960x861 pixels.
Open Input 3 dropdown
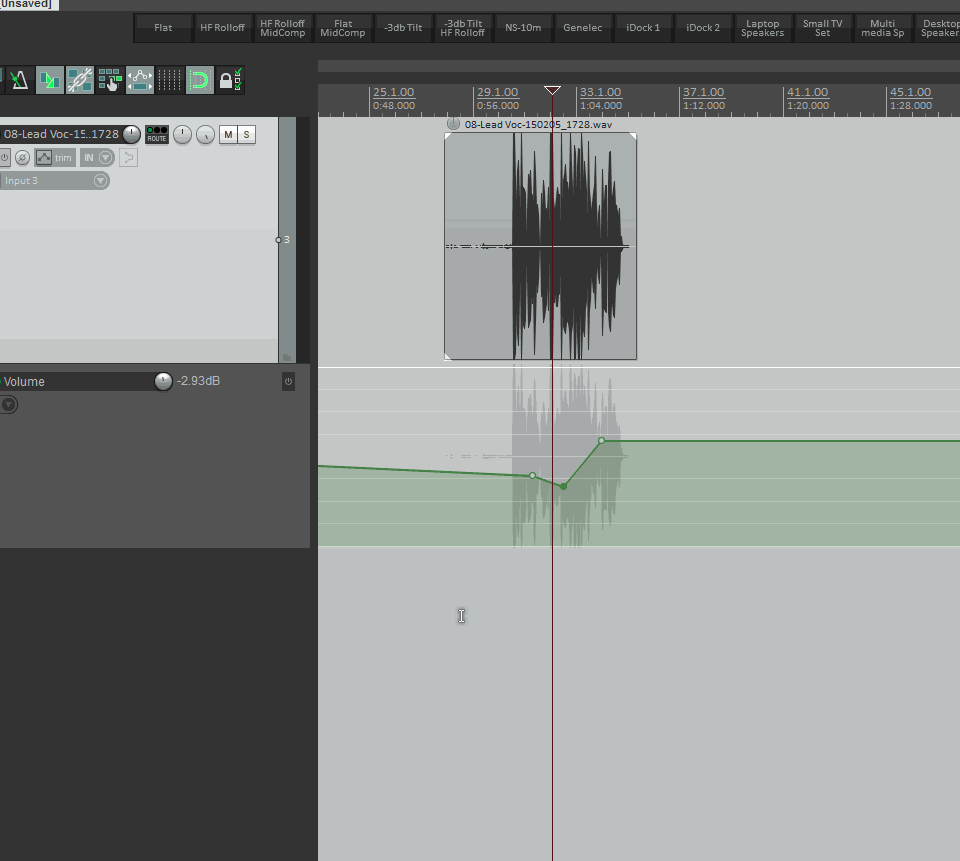tap(54, 181)
